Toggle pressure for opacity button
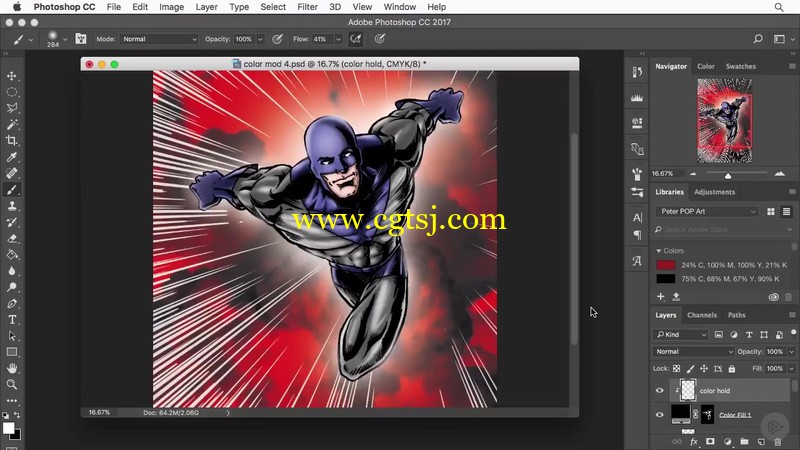The height and width of the screenshot is (450, 800). tap(278, 39)
